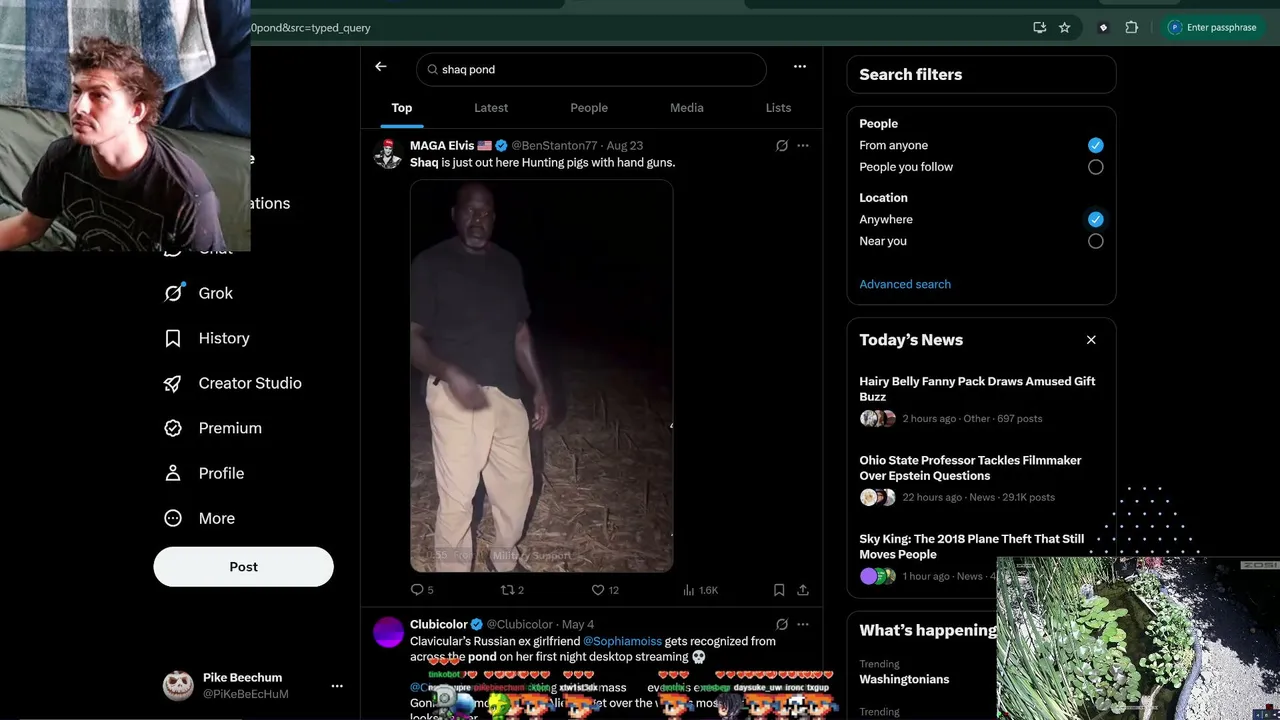Open Clubicolor profile avatar
The height and width of the screenshot is (720, 1280).
[388, 633]
